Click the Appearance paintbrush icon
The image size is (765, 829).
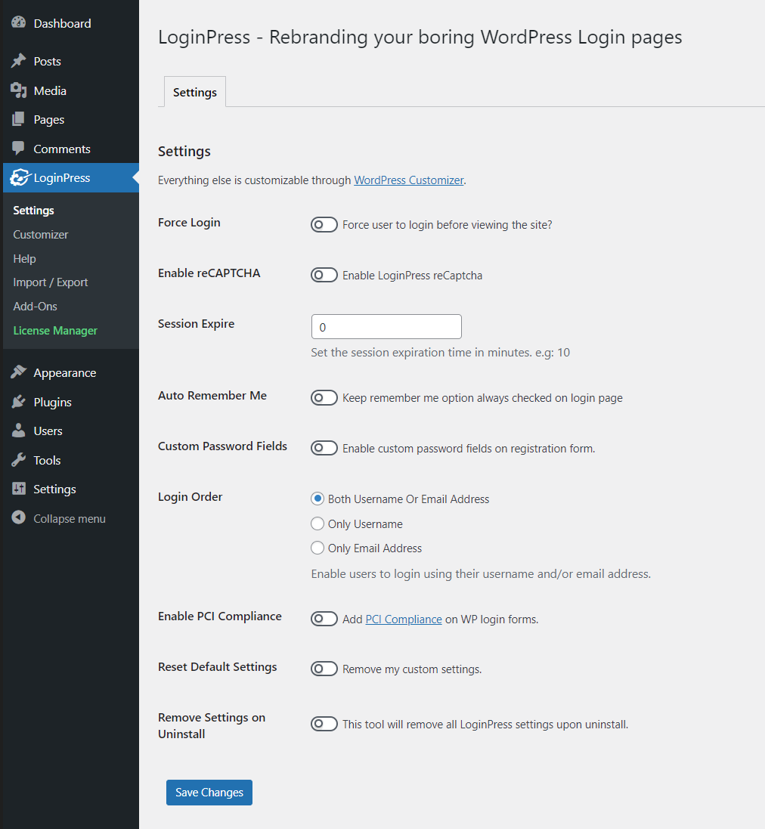click(x=19, y=372)
